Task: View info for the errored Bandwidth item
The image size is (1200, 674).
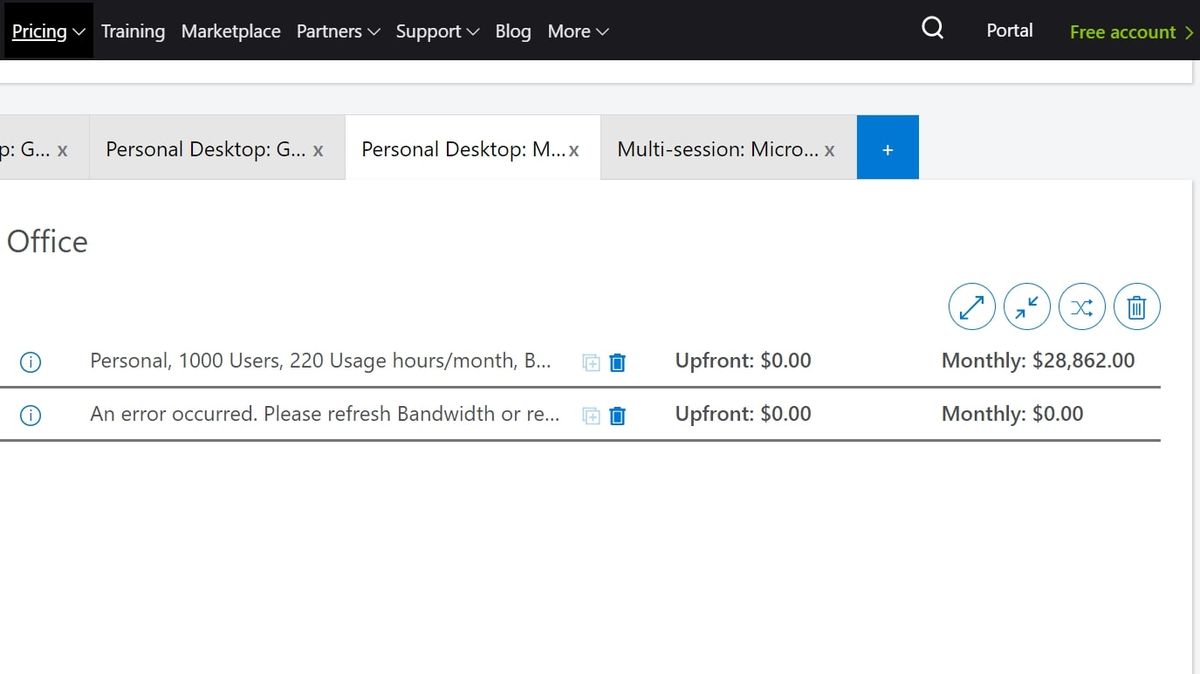Action: click(x=30, y=415)
